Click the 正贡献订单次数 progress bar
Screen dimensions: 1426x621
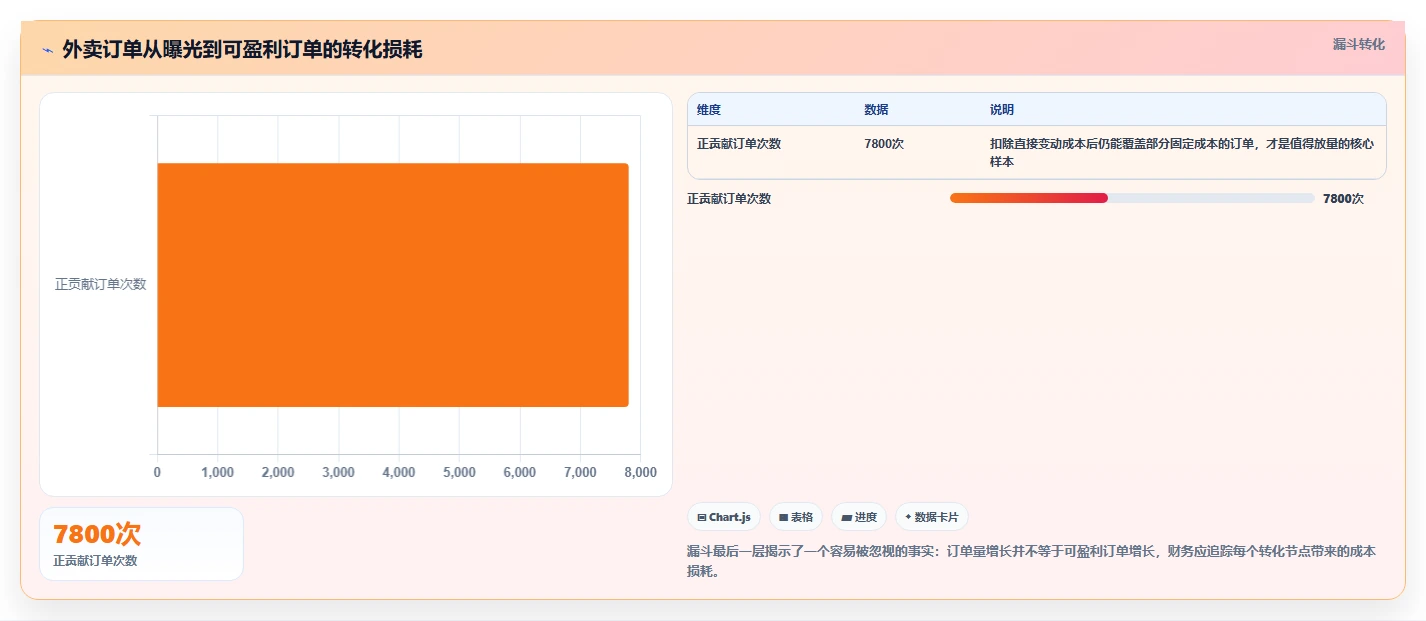pyautogui.click(x=1132, y=198)
